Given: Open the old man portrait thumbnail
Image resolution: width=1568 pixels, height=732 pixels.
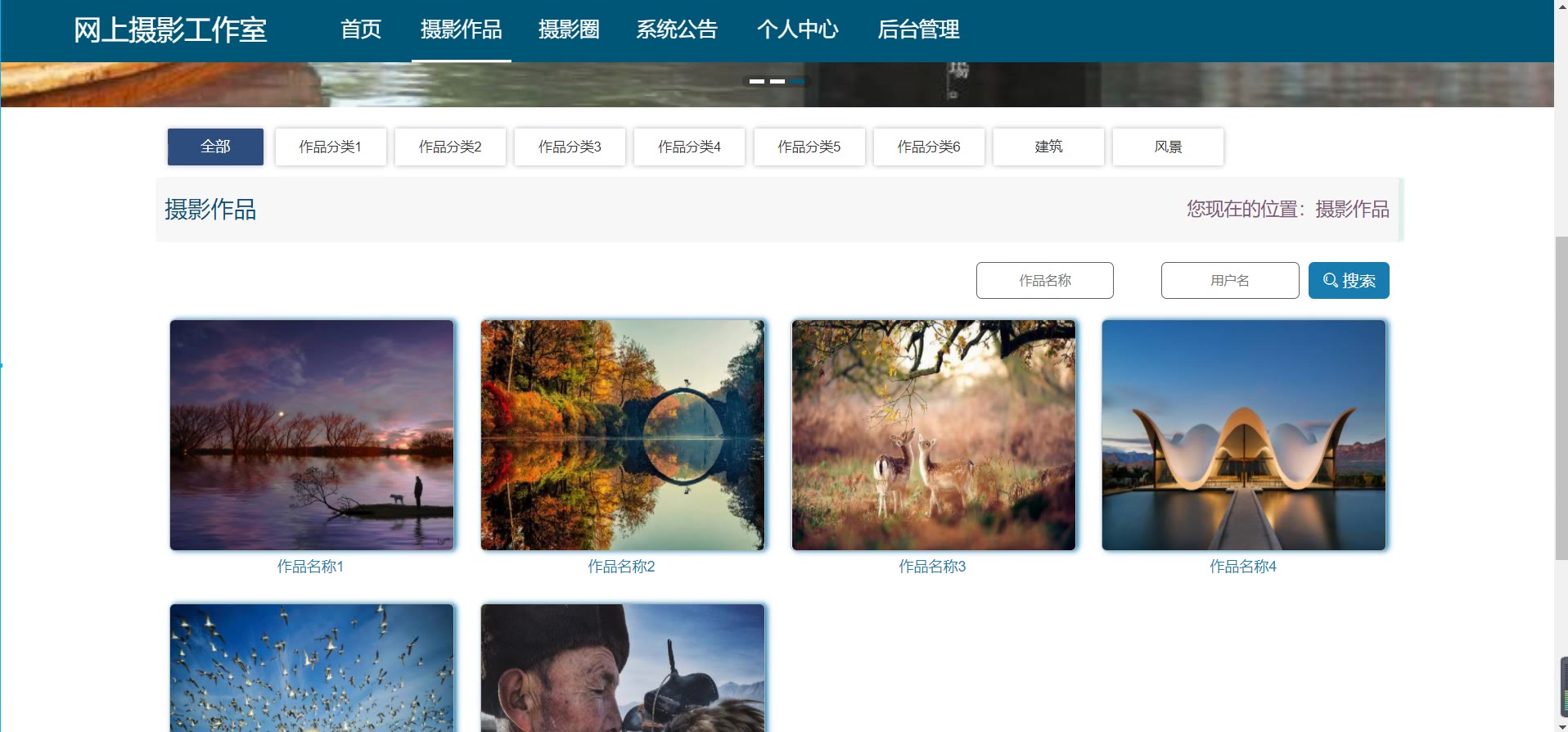Looking at the screenshot, I should point(623,668).
